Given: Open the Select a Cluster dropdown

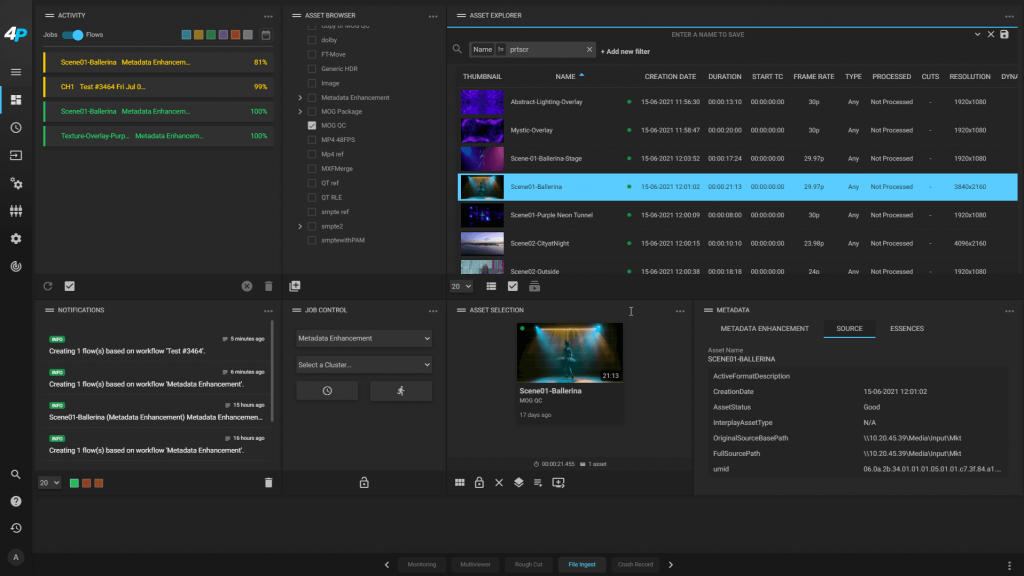Looking at the screenshot, I should pos(364,365).
